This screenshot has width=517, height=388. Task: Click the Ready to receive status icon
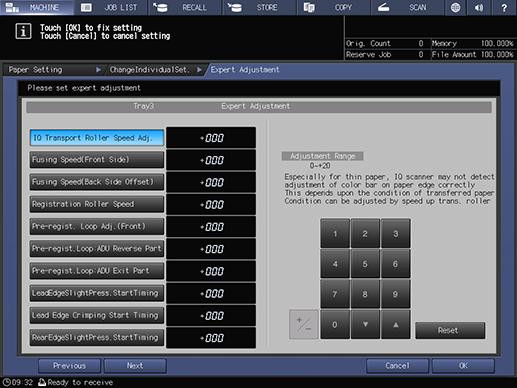pyautogui.click(x=42, y=382)
